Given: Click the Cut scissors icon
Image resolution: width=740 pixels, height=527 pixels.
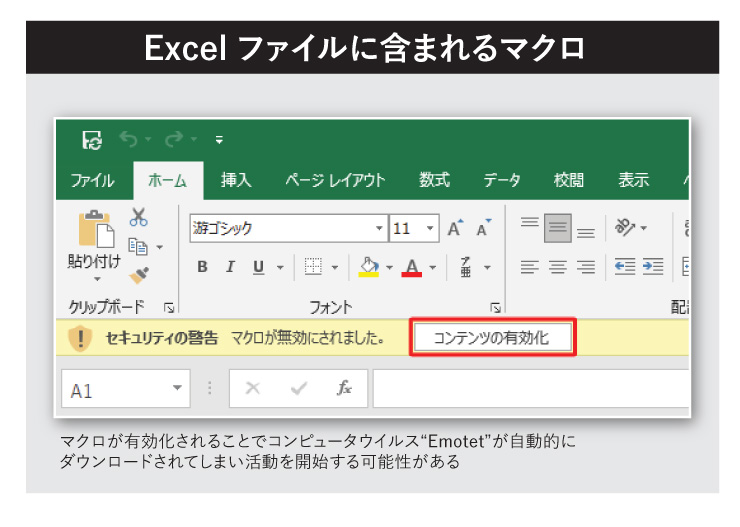Looking at the screenshot, I should [x=138, y=217].
